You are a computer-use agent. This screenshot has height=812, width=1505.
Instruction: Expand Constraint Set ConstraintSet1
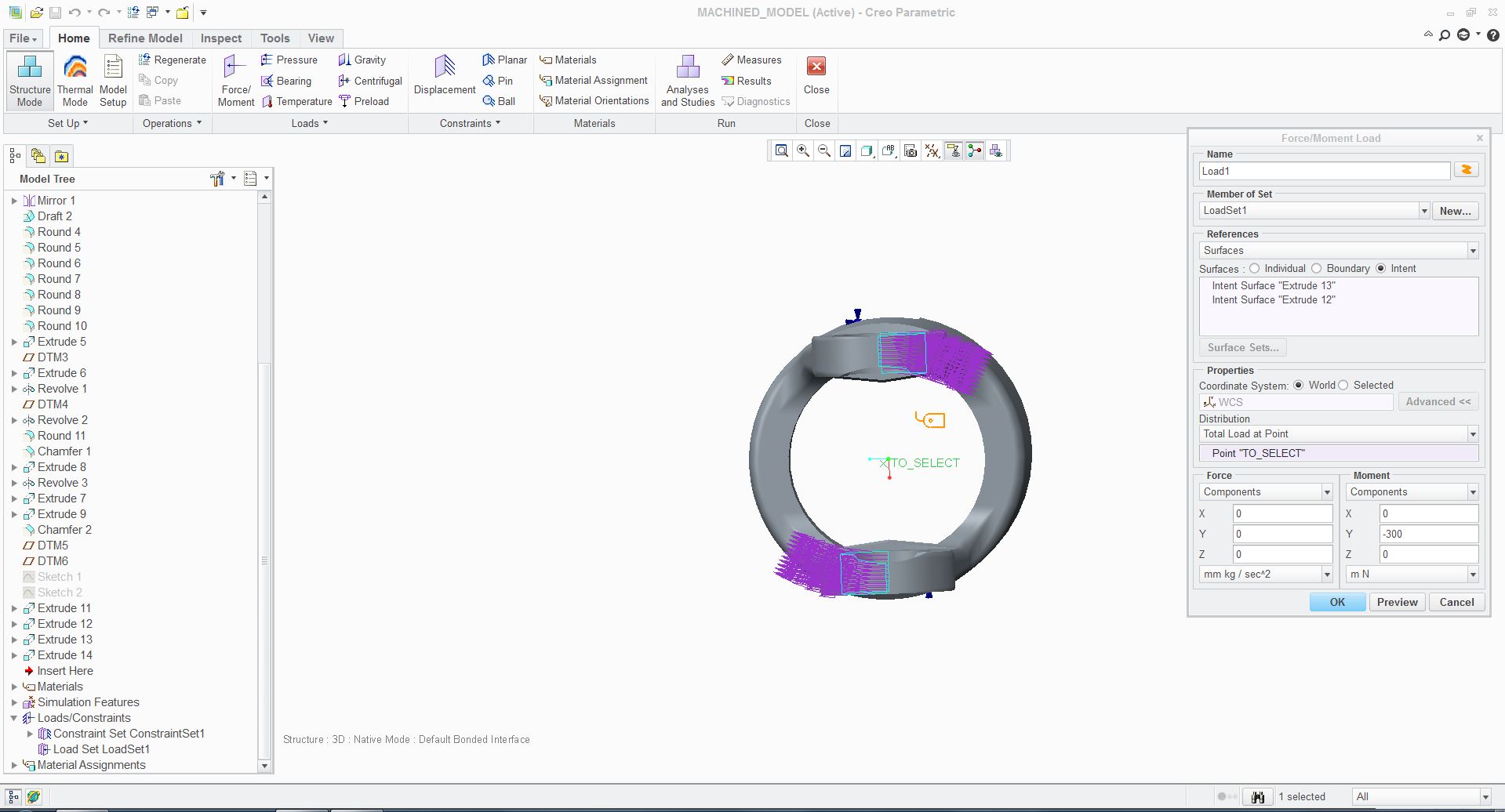pyautogui.click(x=30, y=734)
